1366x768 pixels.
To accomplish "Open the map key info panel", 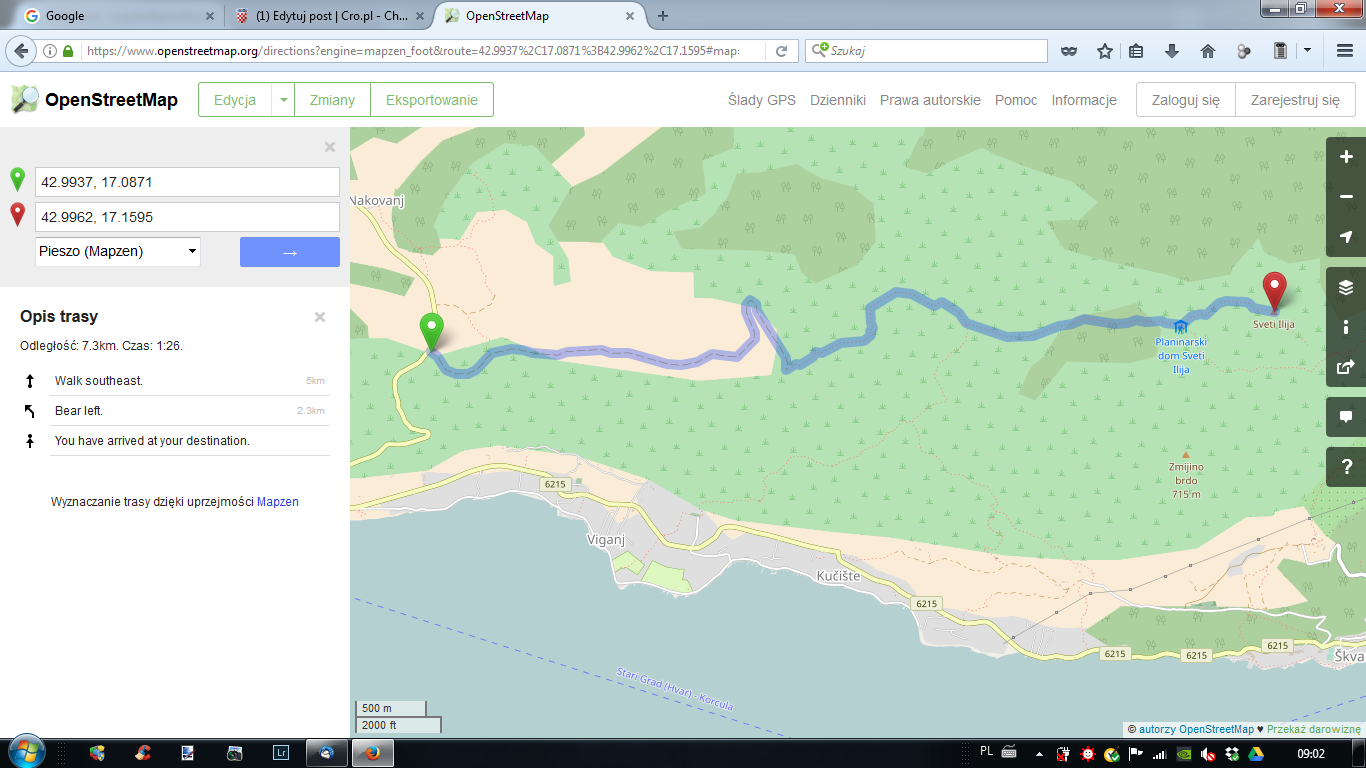I will point(1346,327).
